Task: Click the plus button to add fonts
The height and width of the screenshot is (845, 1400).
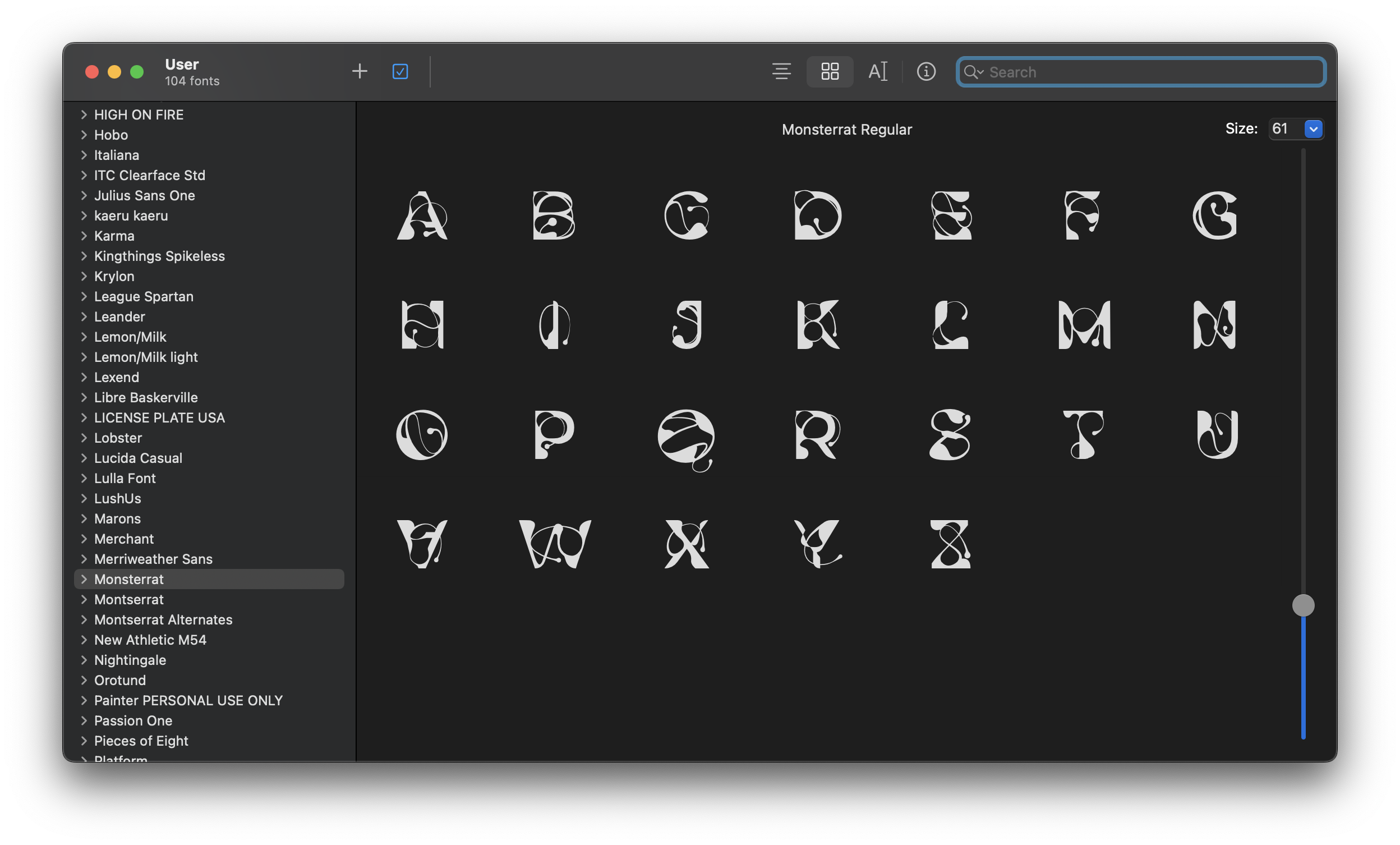Action: (x=359, y=72)
